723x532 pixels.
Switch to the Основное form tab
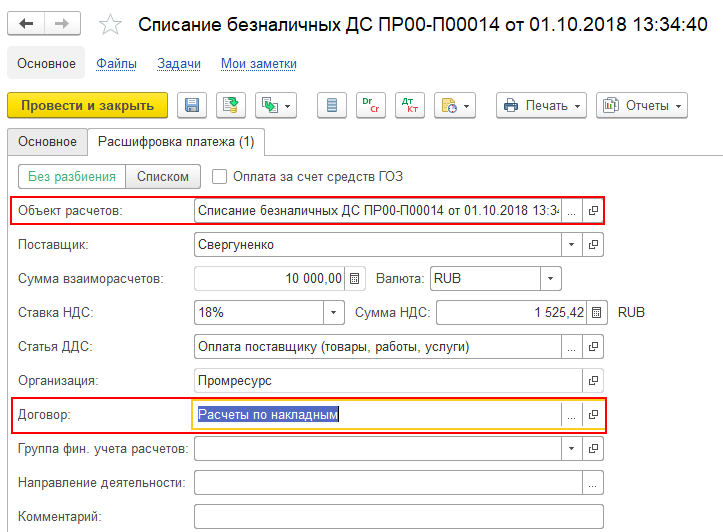click(x=47, y=142)
